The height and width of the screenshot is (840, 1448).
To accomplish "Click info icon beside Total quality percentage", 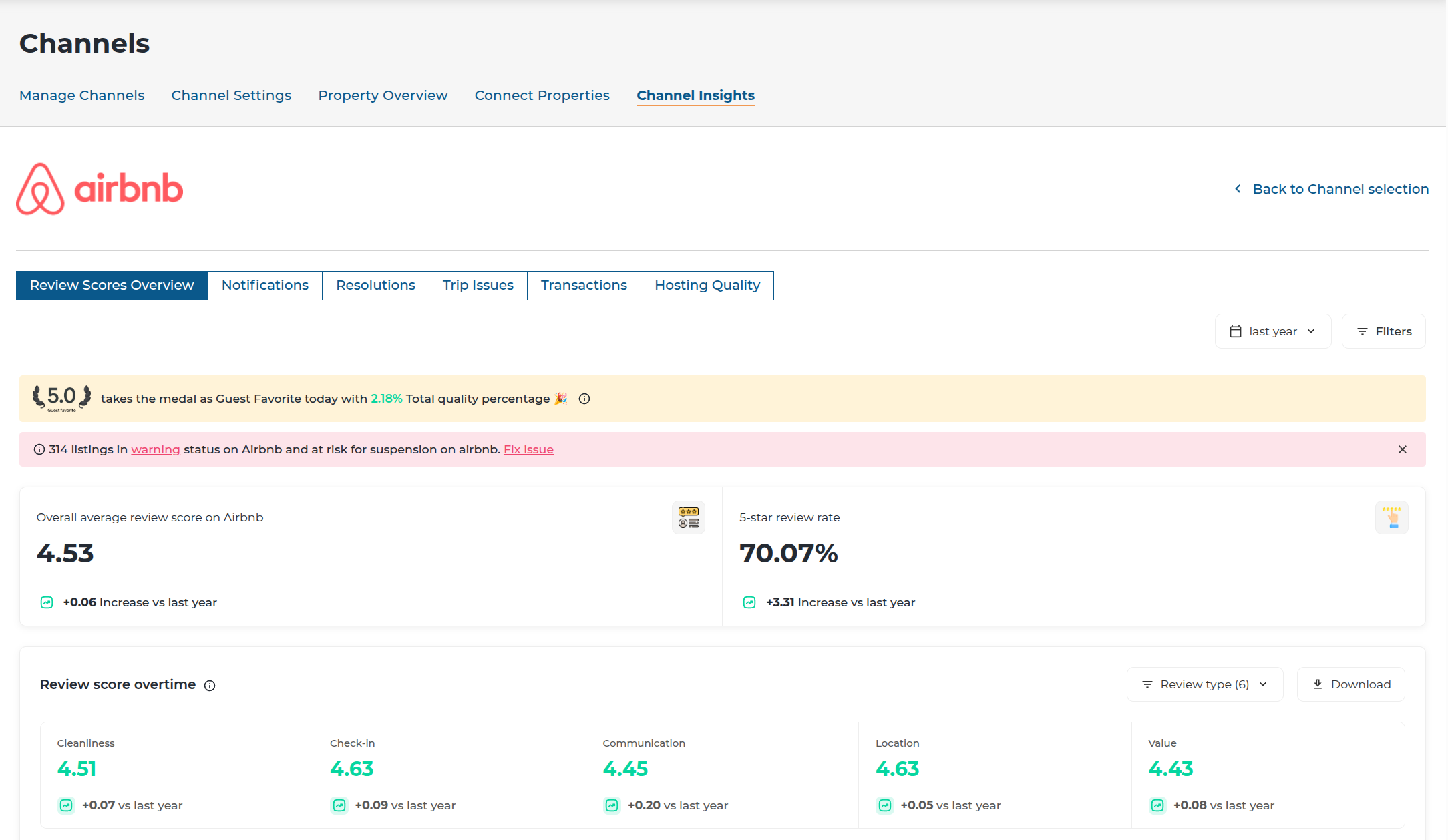I will (584, 399).
